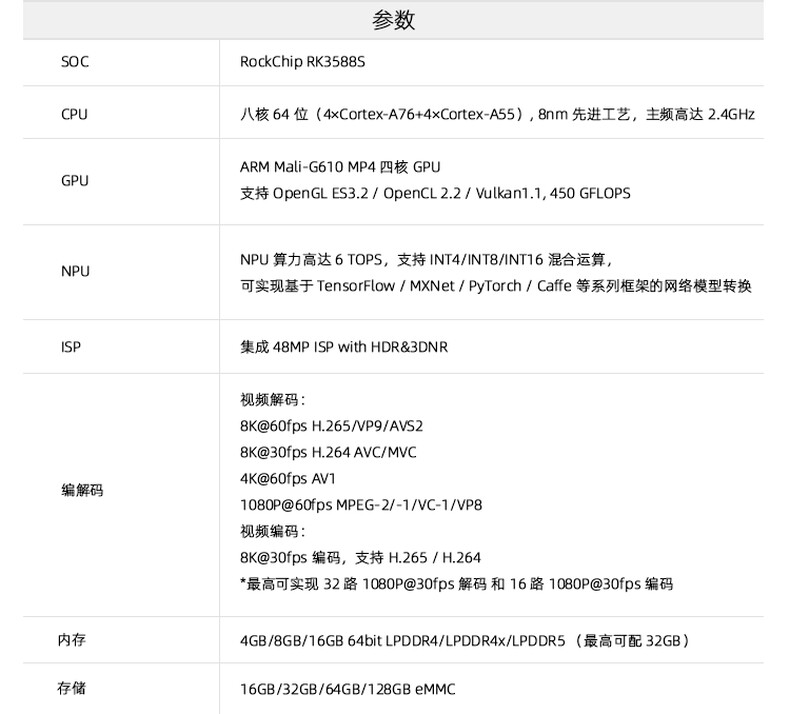Image resolution: width=790 pixels, height=714 pixels.
Task: Click the ARM Mali-G610 MP4 text
Action: (x=340, y=167)
